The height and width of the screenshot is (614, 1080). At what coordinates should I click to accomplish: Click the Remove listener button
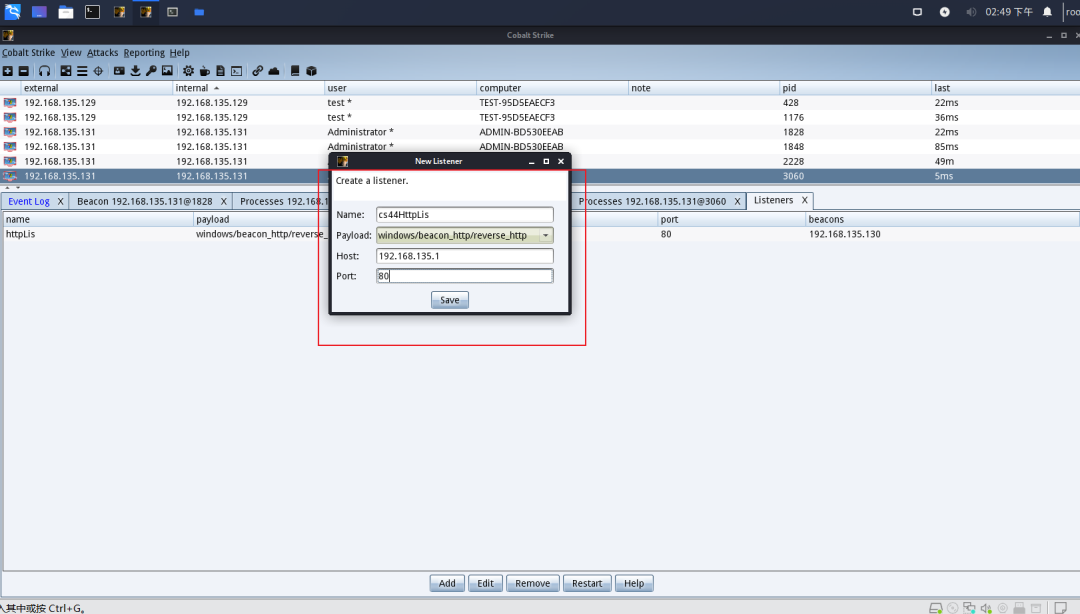pos(532,583)
